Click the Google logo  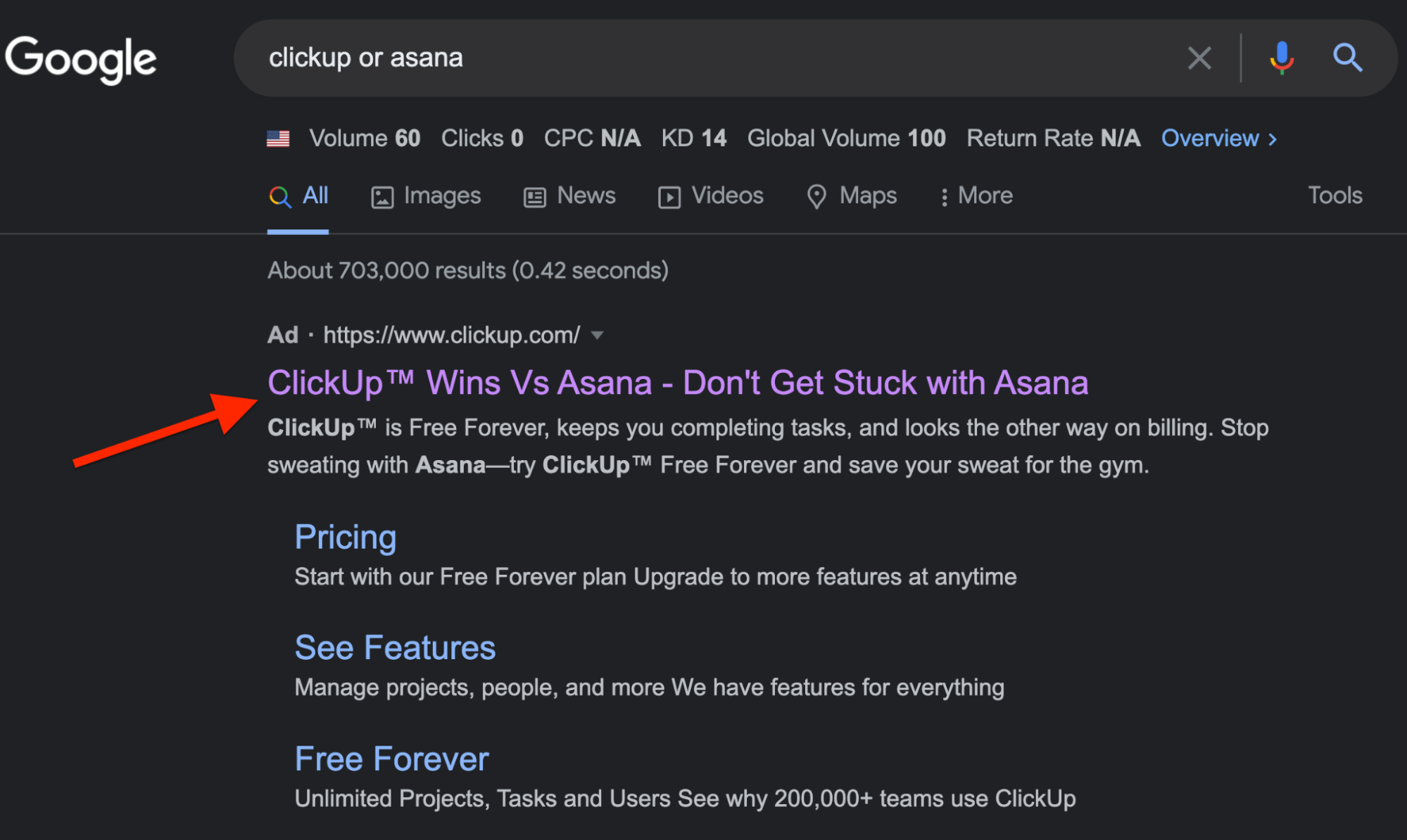coord(81,59)
